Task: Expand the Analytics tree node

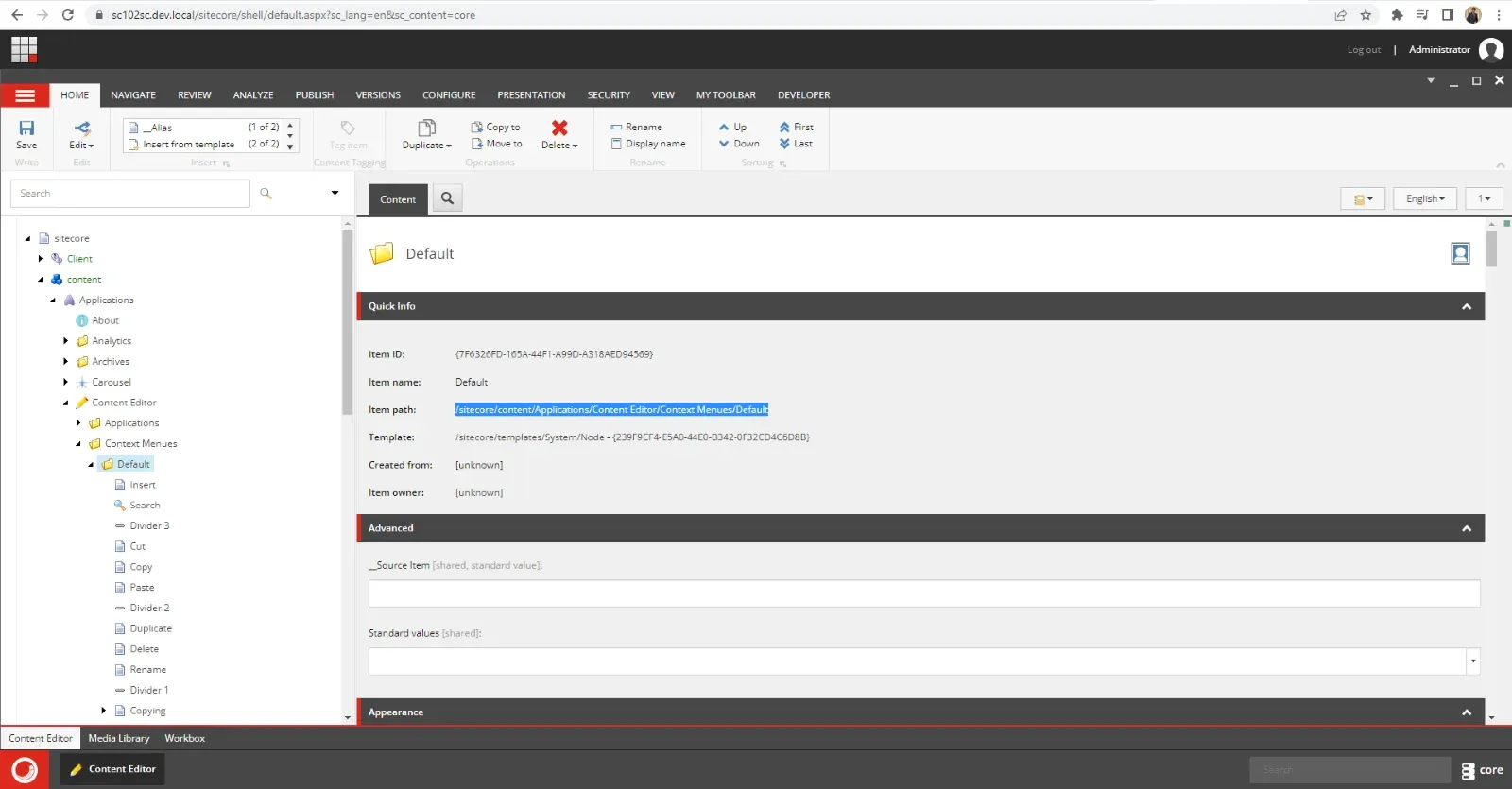Action: pos(65,341)
